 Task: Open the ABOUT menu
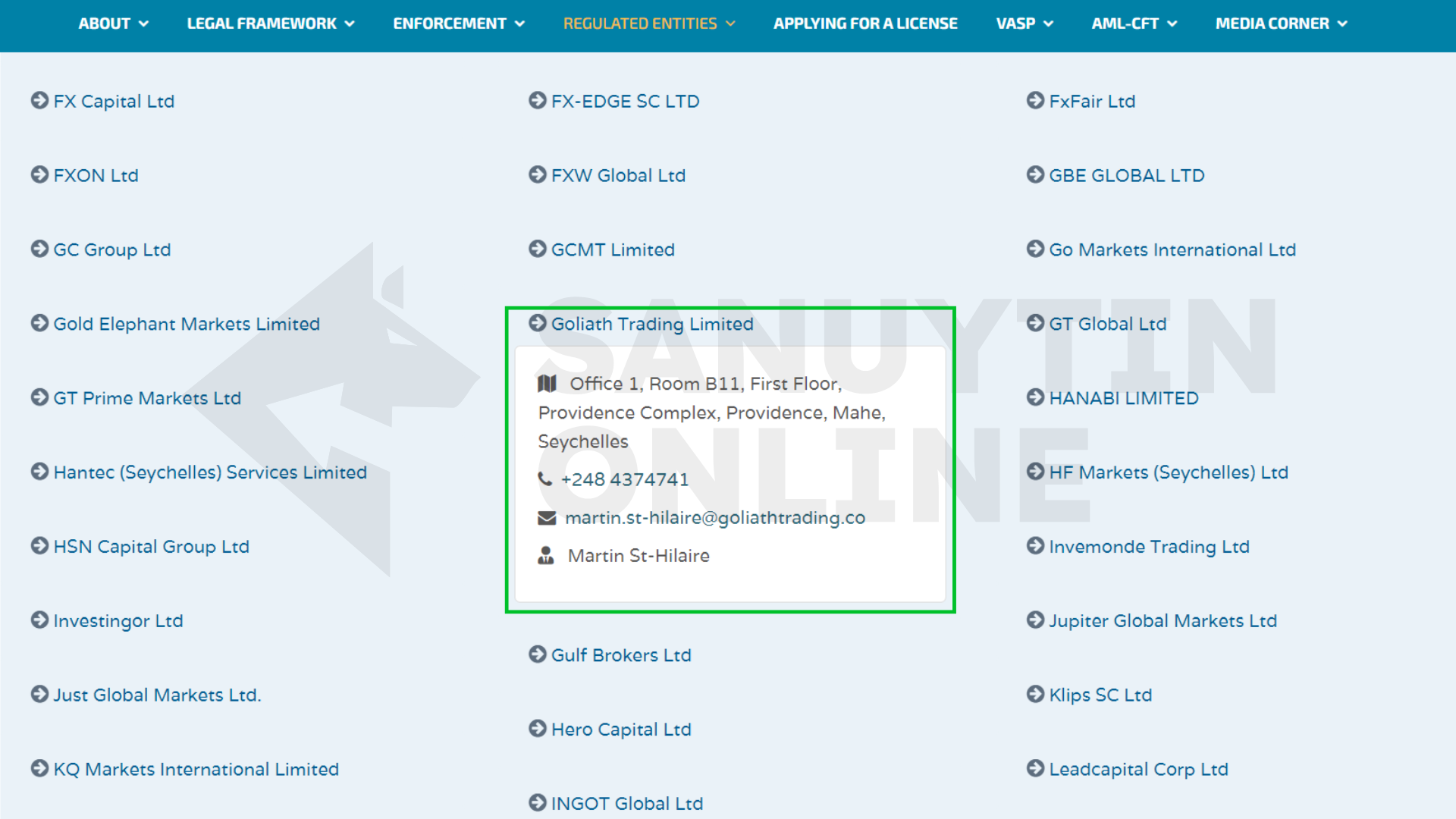tap(105, 24)
